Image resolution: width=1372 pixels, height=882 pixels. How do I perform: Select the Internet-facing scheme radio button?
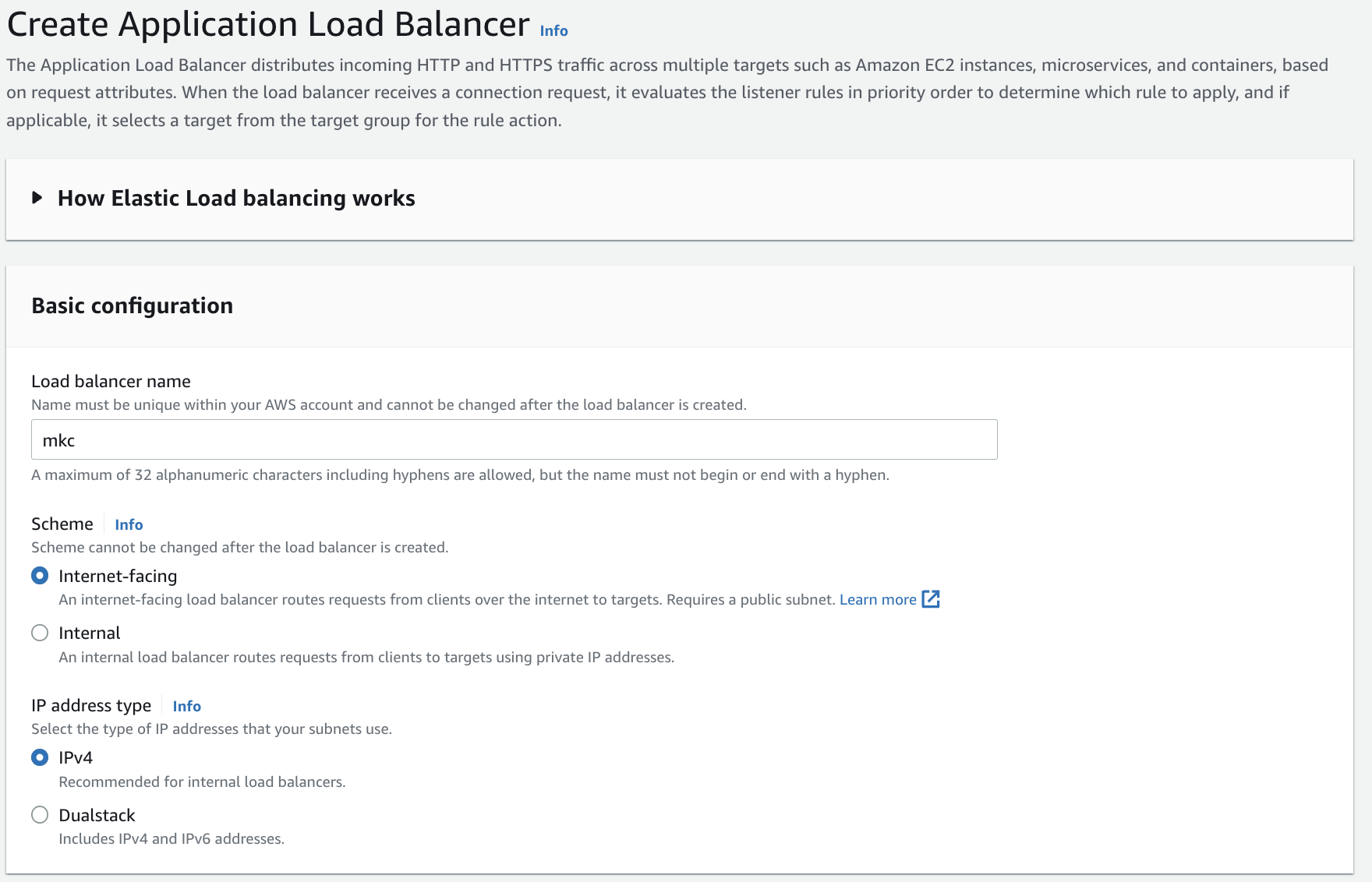pos(40,576)
